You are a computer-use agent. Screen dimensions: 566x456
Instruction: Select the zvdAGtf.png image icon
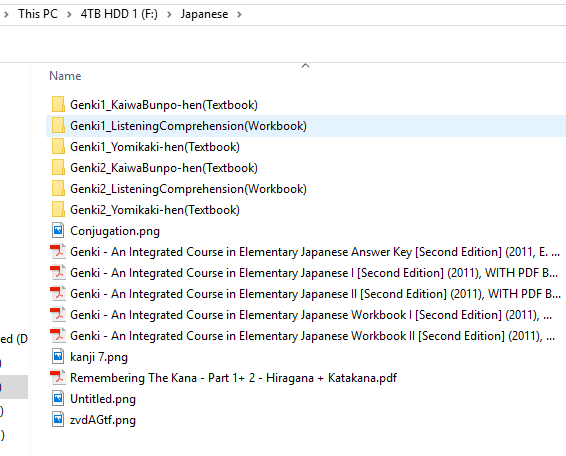click(58, 419)
